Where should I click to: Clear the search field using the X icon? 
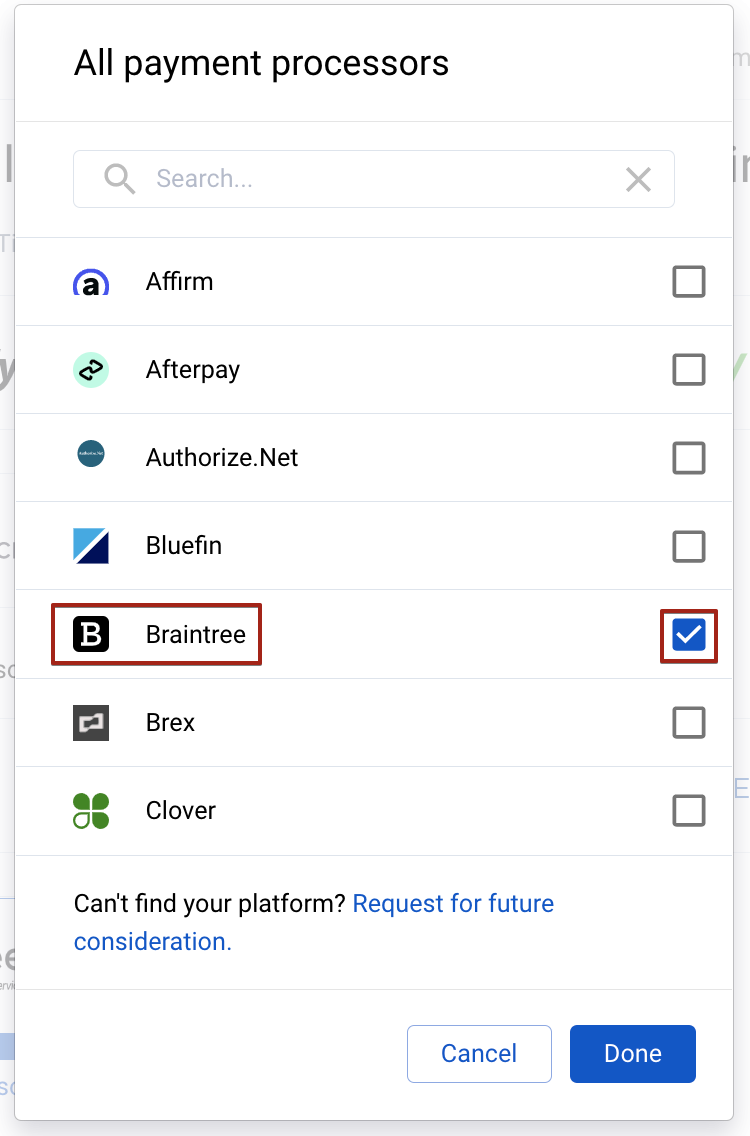(x=638, y=179)
